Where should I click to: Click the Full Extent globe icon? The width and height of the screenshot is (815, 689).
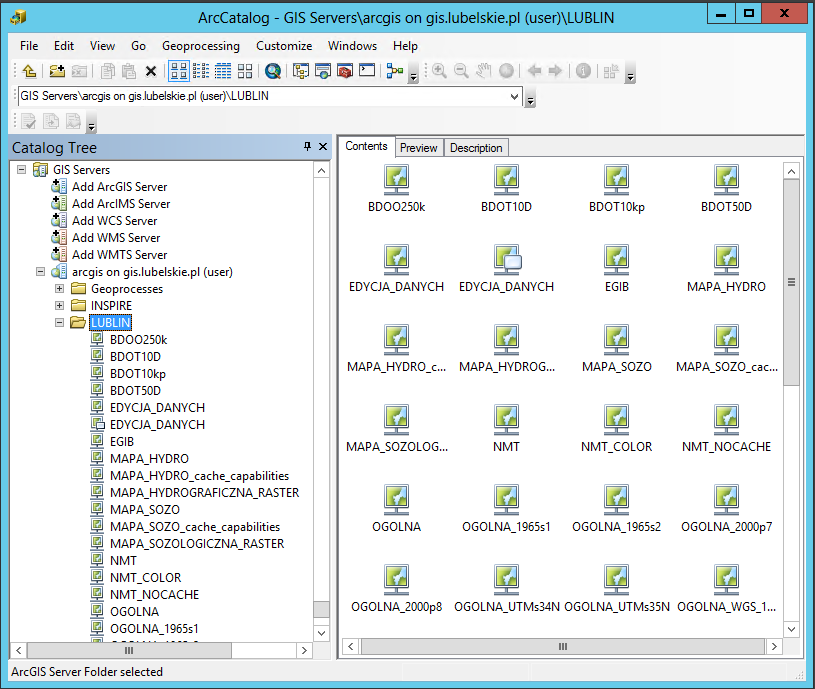506,71
